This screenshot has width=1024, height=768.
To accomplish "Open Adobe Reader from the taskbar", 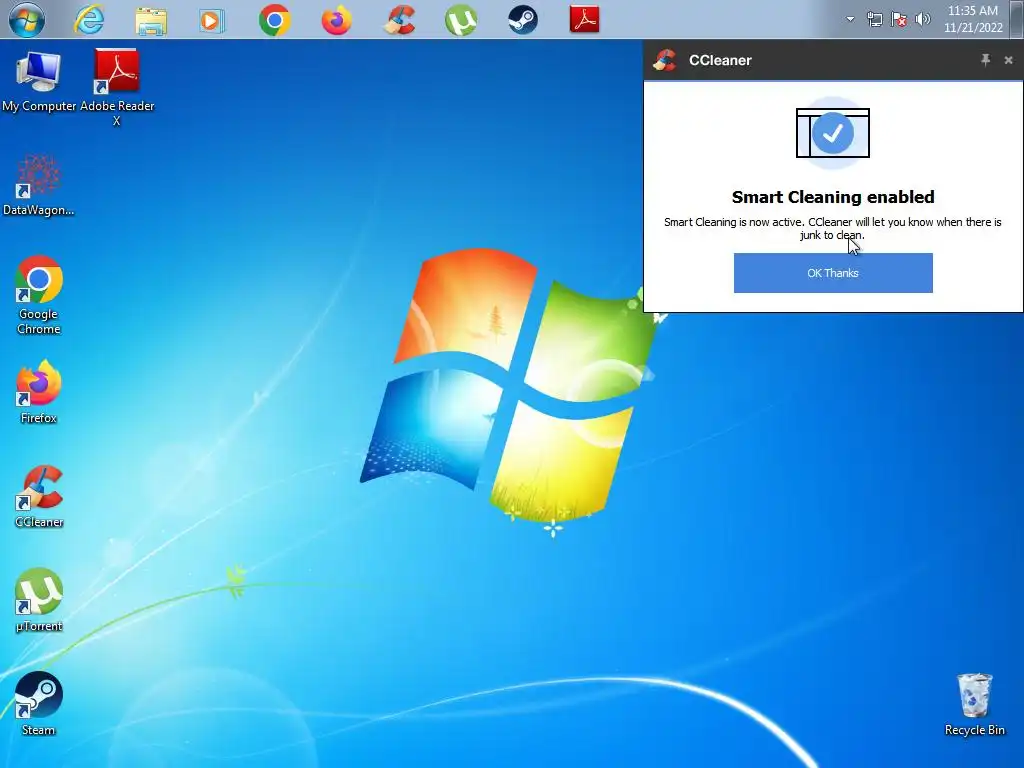I will [x=584, y=20].
